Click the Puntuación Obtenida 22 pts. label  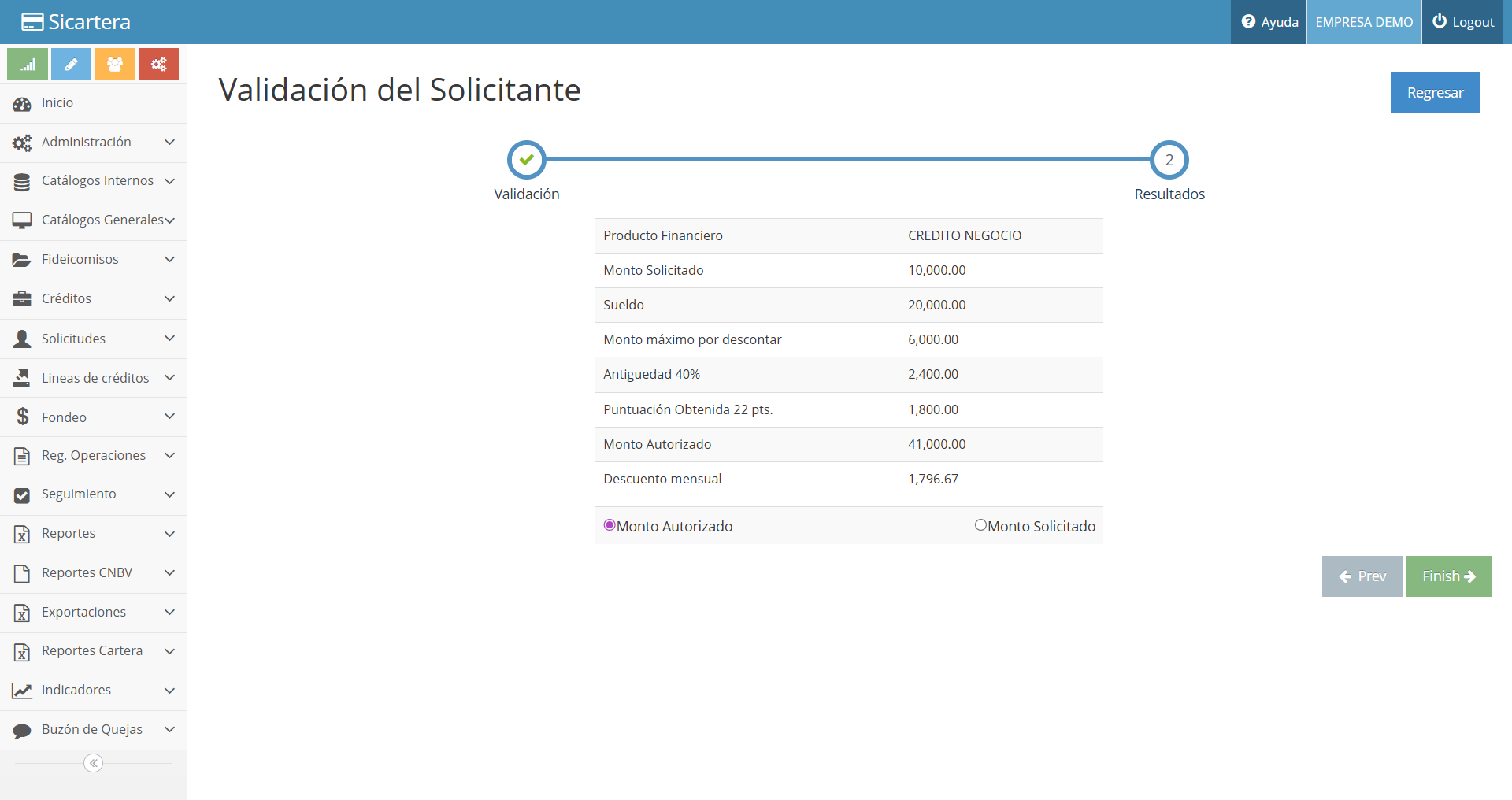pos(688,409)
